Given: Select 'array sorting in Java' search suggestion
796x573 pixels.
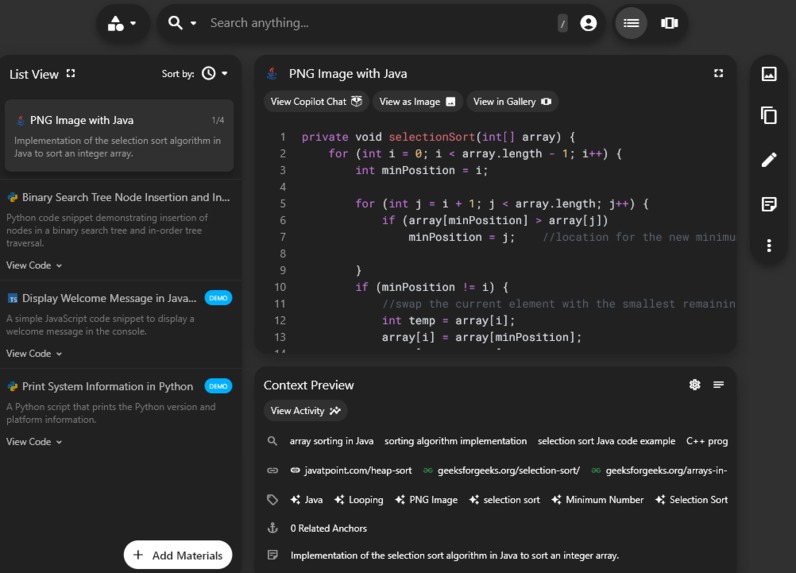Looking at the screenshot, I should tap(331, 441).
